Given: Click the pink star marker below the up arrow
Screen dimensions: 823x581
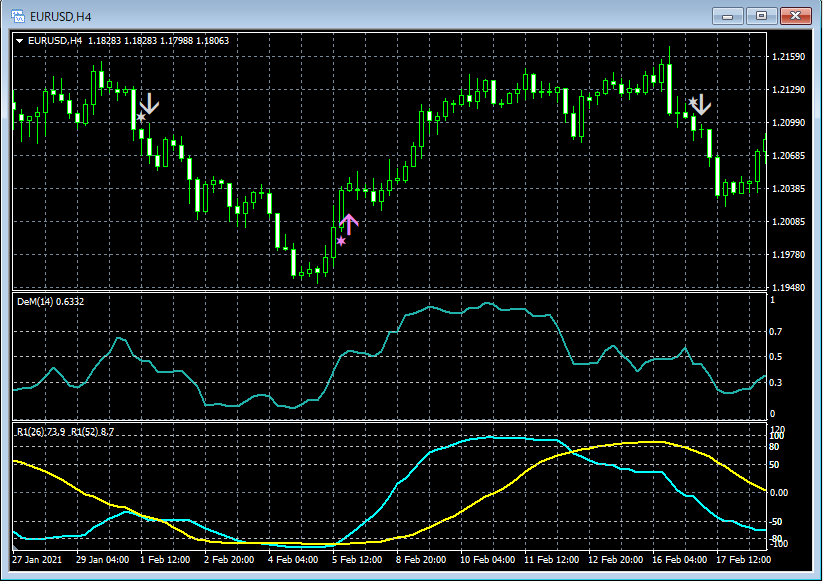Looking at the screenshot, I should (341, 241).
